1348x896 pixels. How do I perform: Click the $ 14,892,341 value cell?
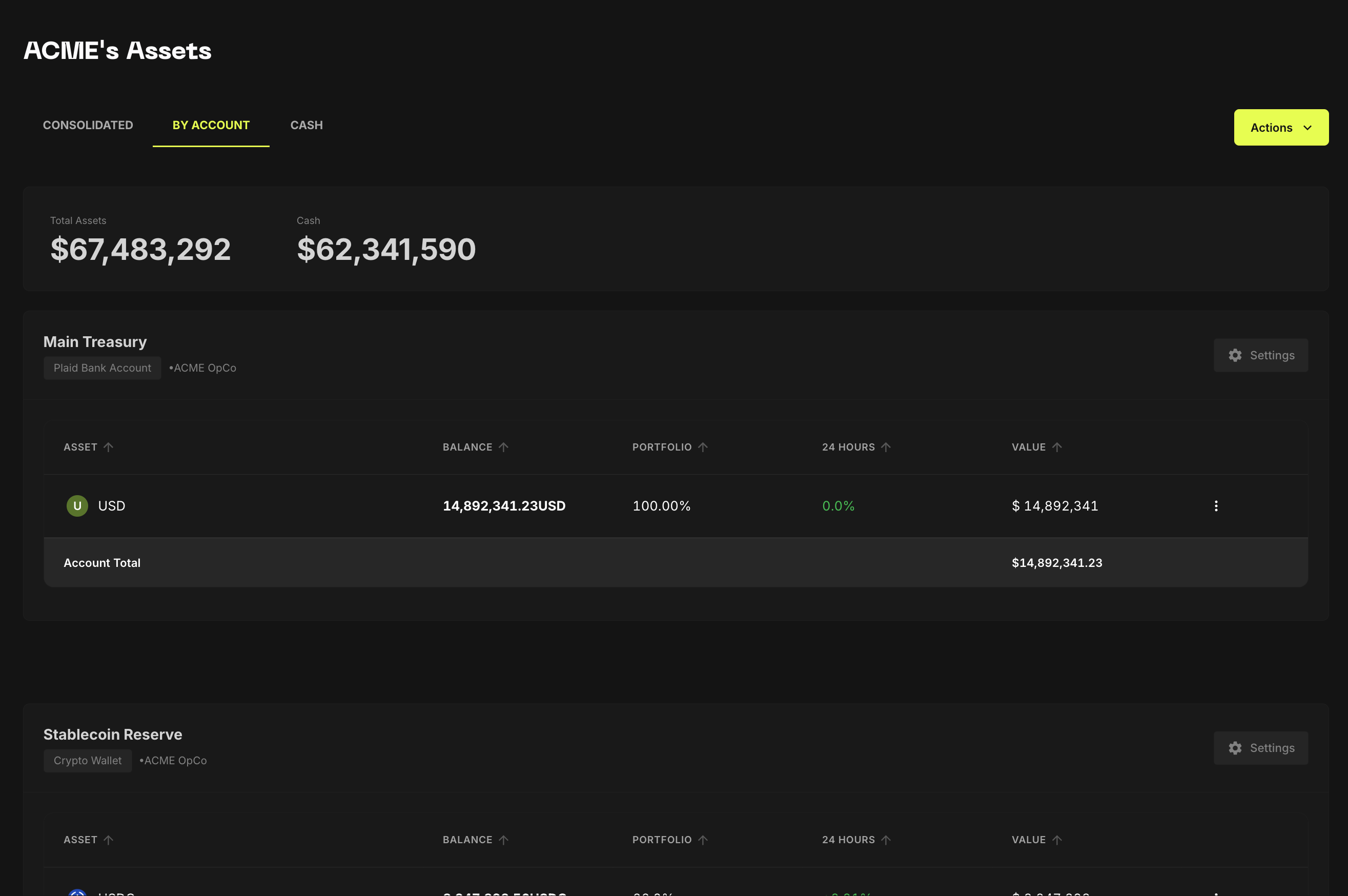1055,506
